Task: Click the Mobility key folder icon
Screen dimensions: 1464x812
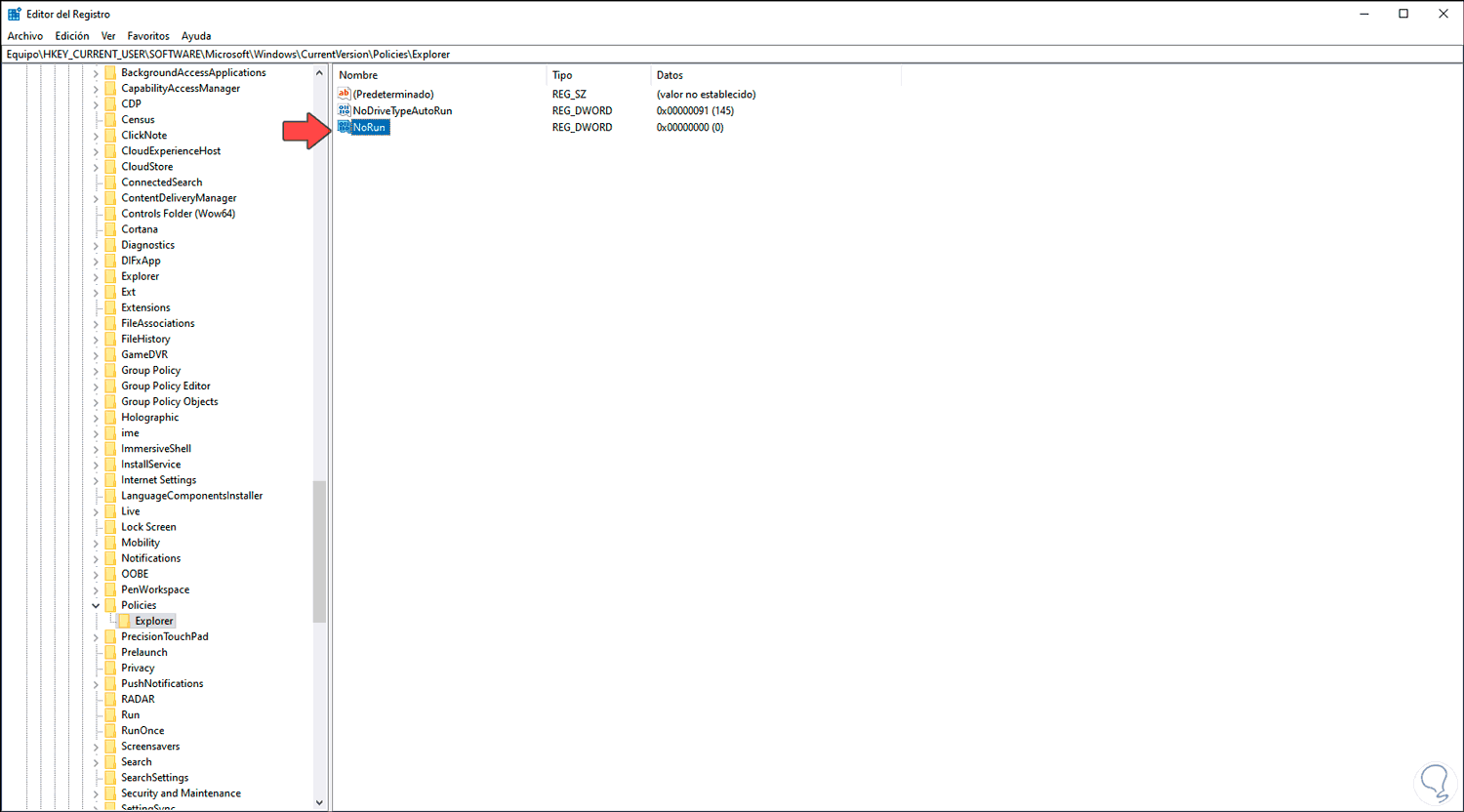Action: click(110, 542)
